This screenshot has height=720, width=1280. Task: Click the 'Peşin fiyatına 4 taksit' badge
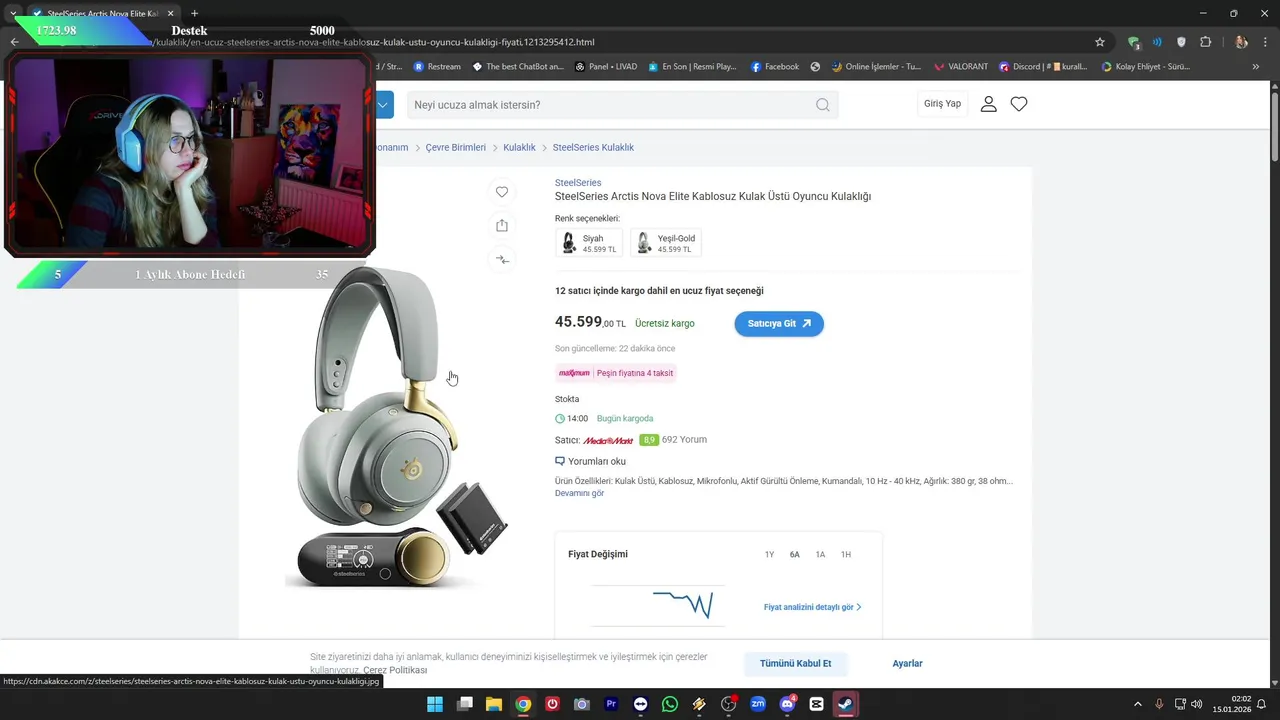pos(616,373)
